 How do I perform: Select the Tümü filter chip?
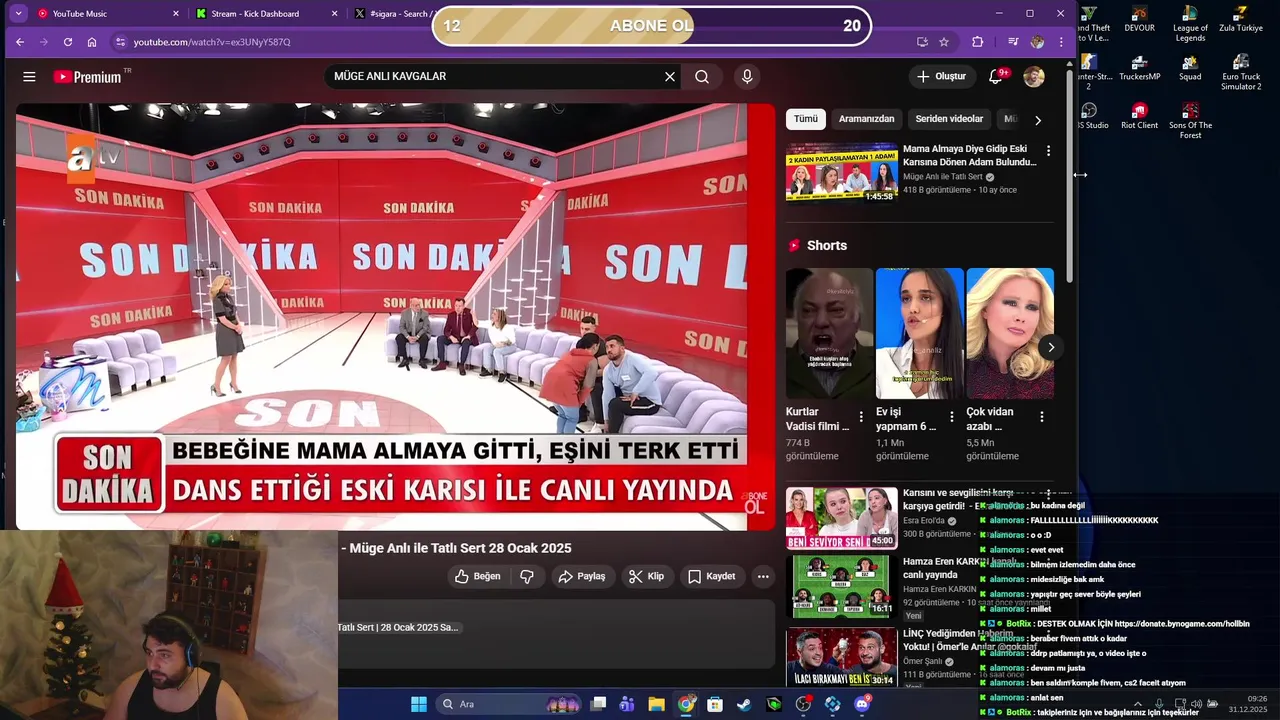806,119
